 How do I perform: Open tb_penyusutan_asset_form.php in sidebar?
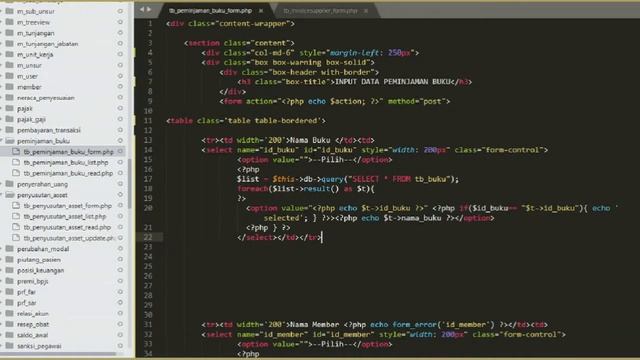click(x=67, y=206)
